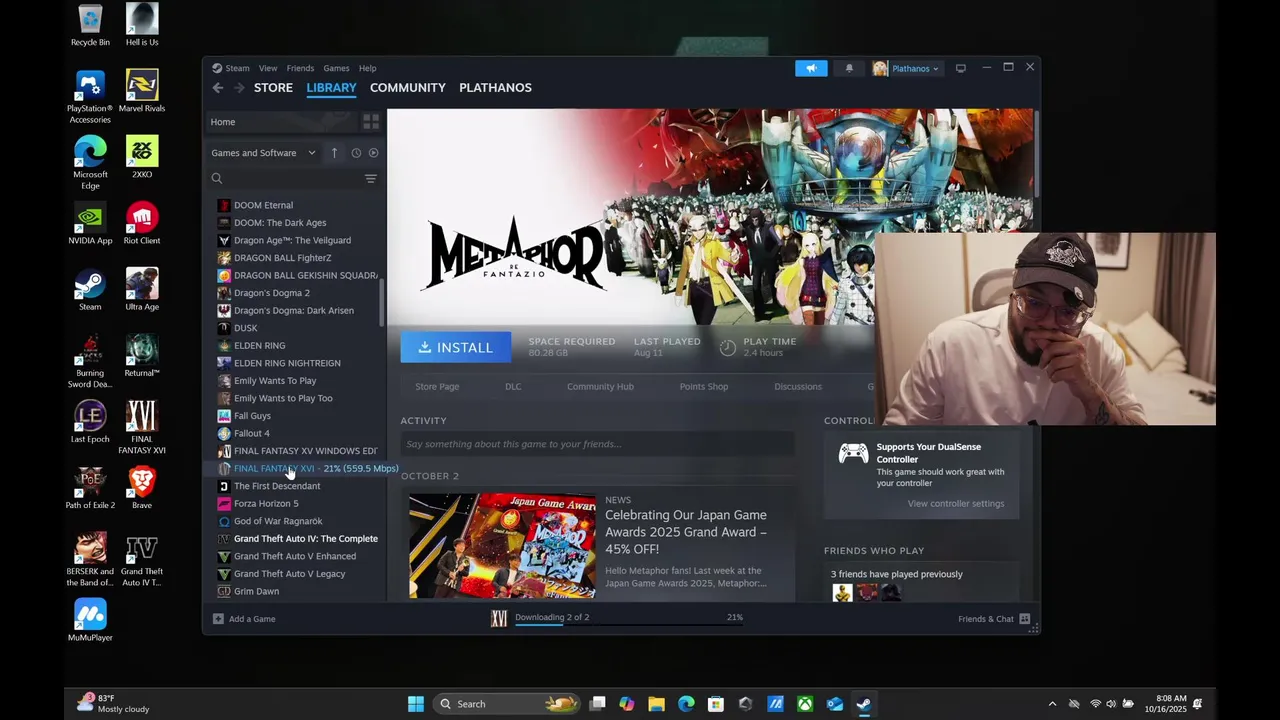The height and width of the screenshot is (720, 1280).
Task: Click the blue INSTALL button
Action: click(455, 347)
